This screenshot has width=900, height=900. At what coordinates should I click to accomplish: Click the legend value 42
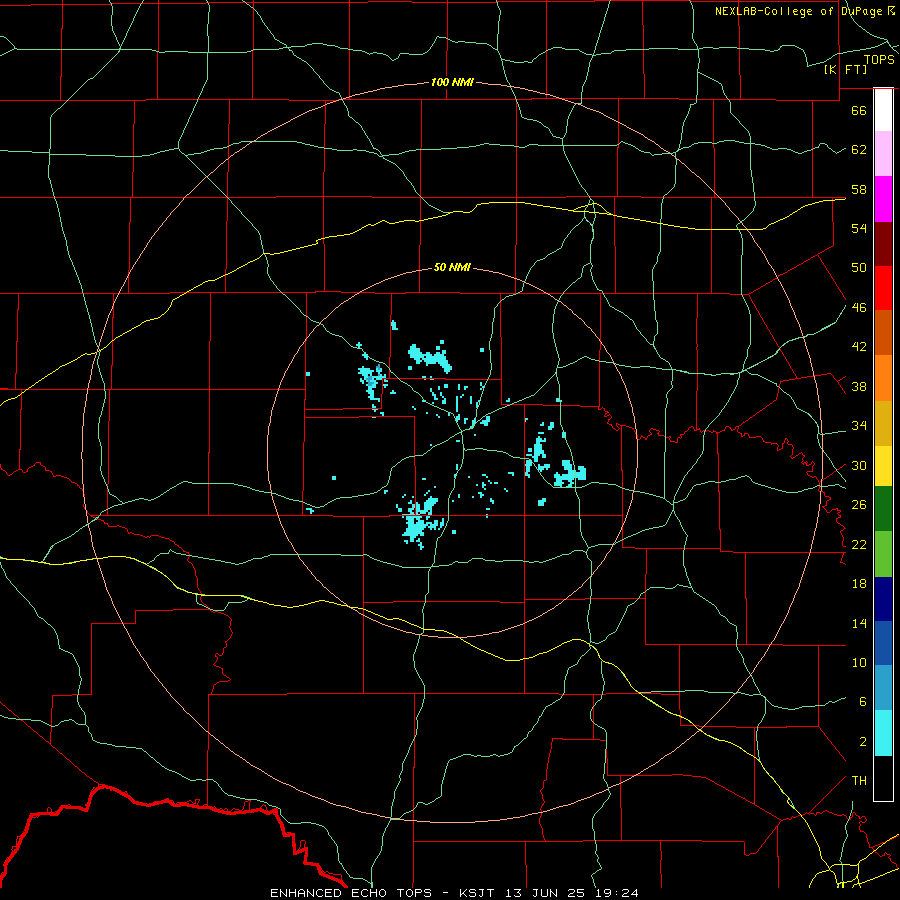(x=859, y=346)
